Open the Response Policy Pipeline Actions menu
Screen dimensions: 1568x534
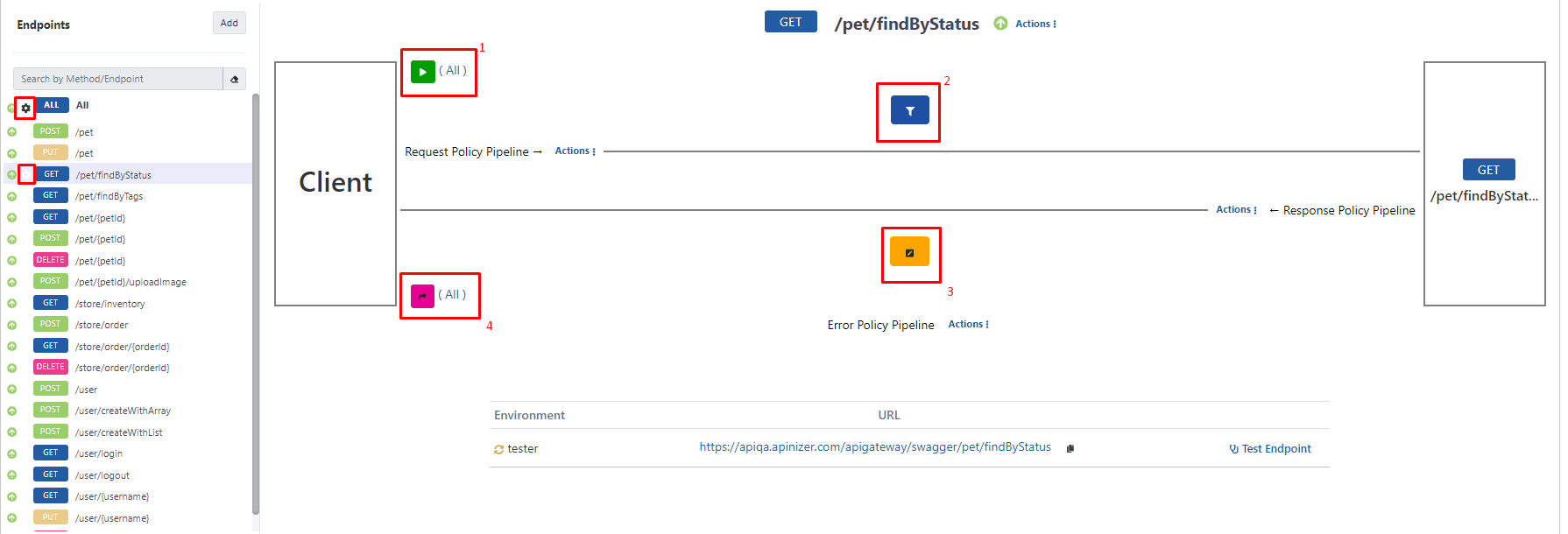(1236, 210)
